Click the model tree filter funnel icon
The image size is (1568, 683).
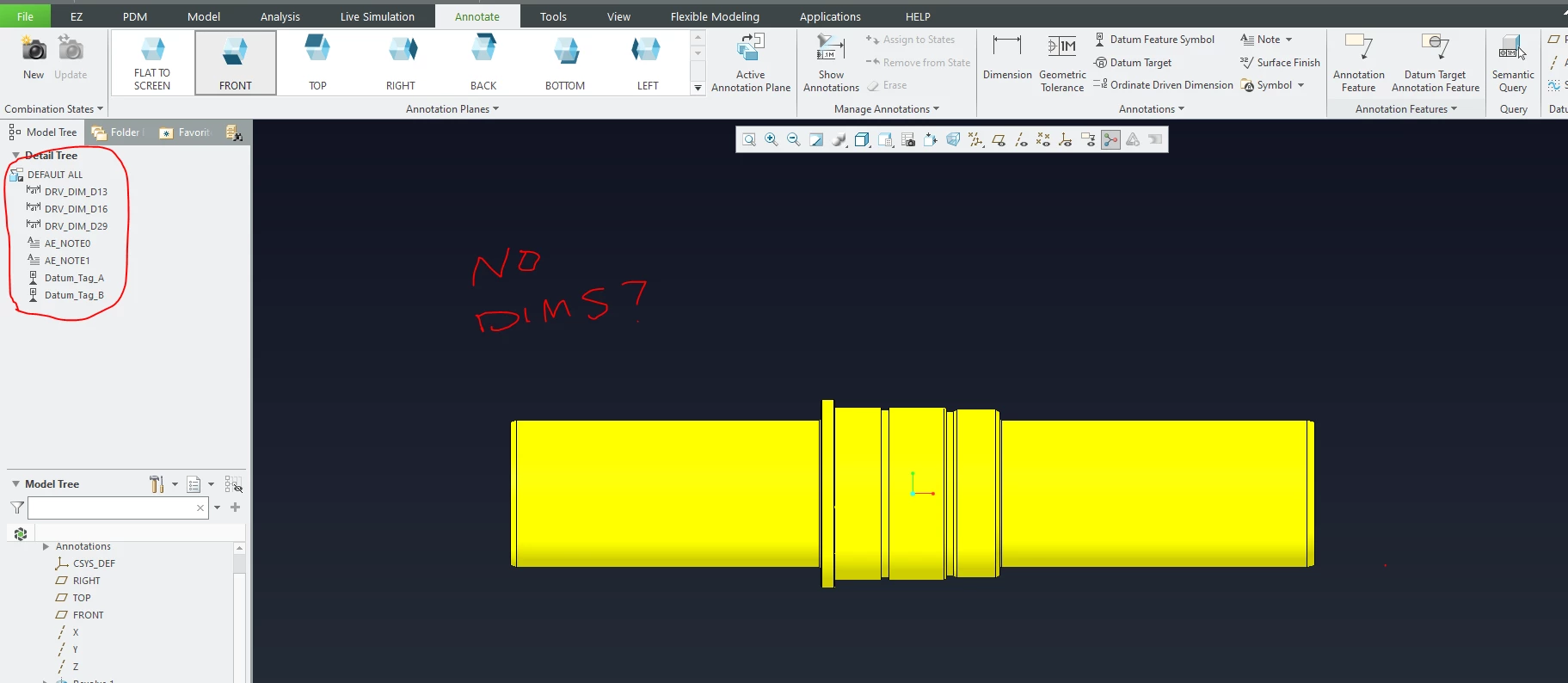(x=16, y=508)
